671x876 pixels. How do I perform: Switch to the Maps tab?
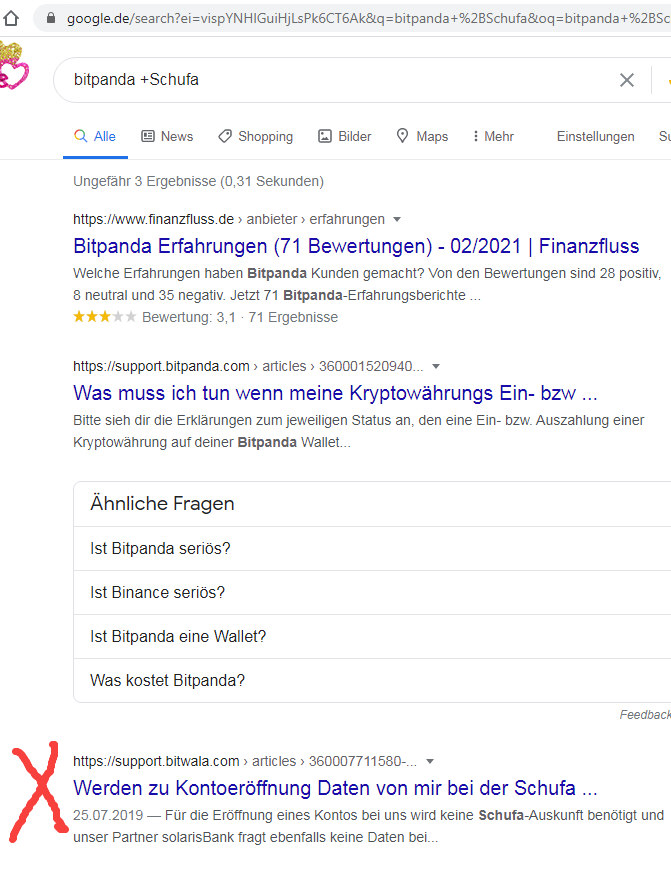(422, 136)
